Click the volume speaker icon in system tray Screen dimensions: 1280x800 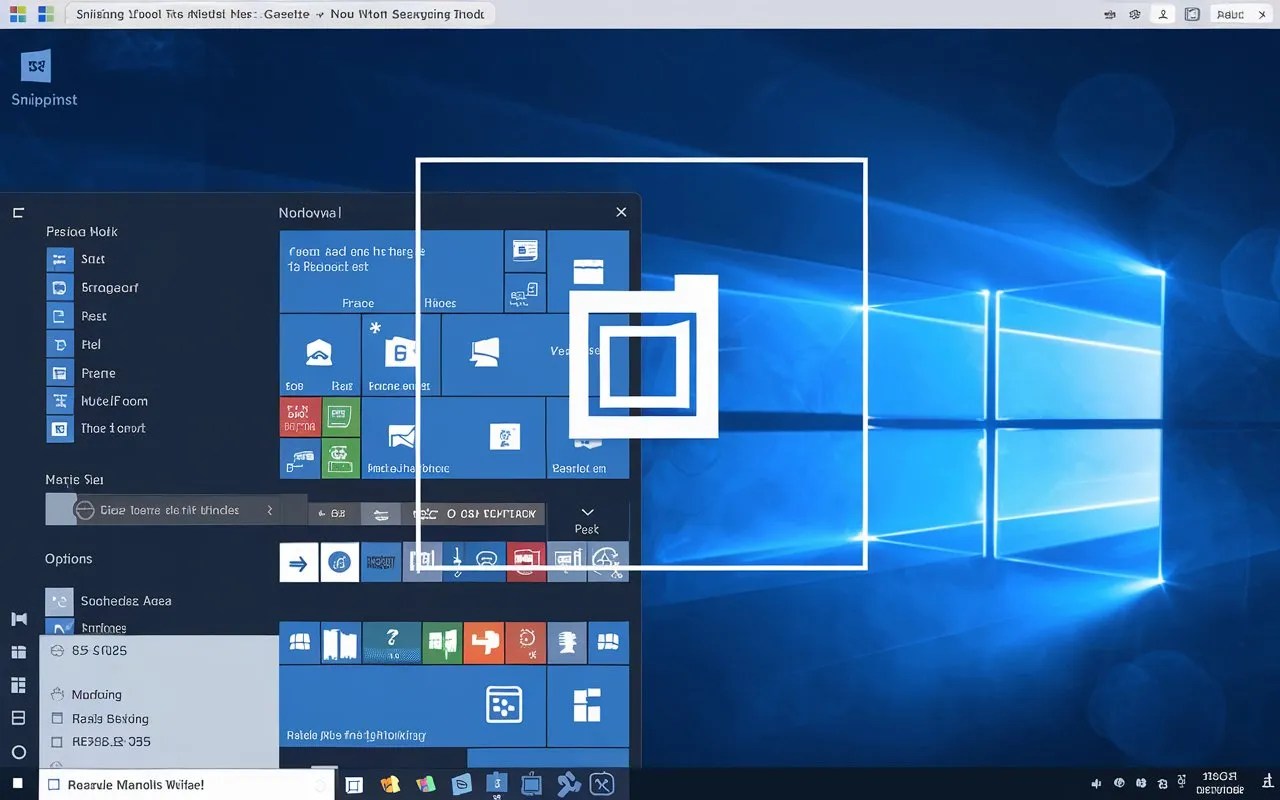tap(1096, 784)
